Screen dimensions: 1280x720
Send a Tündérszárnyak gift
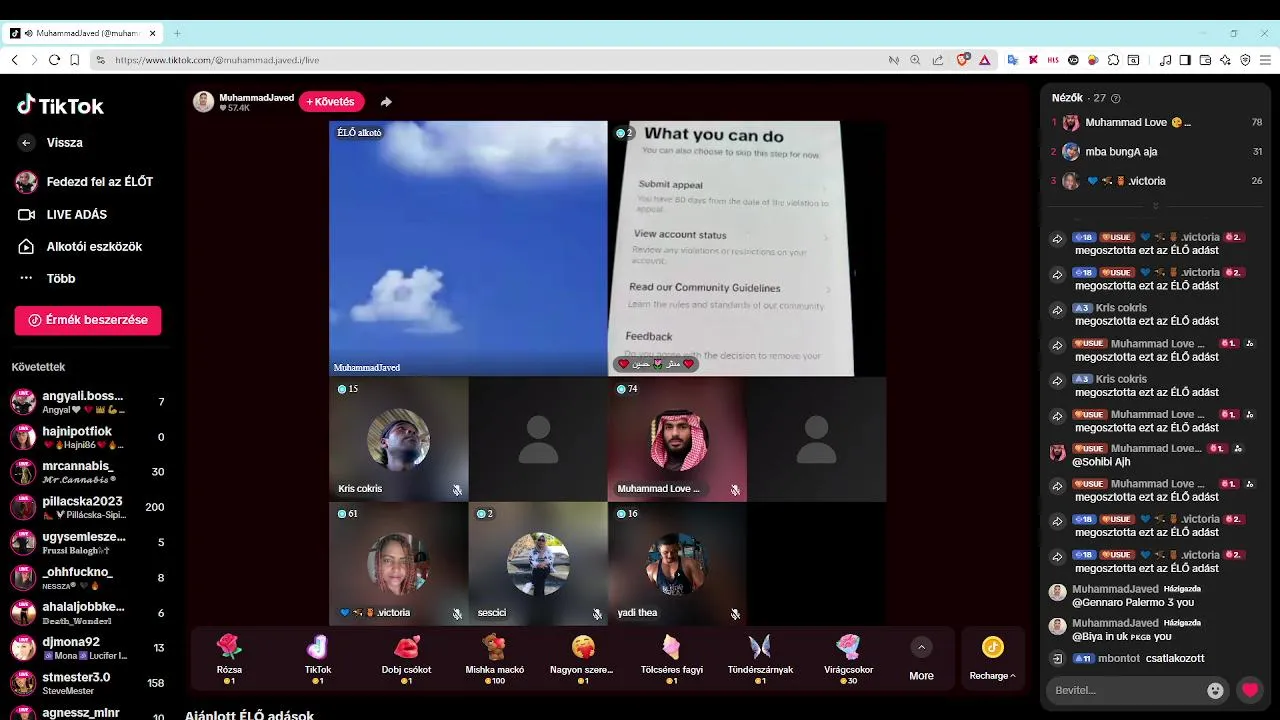(x=760, y=658)
